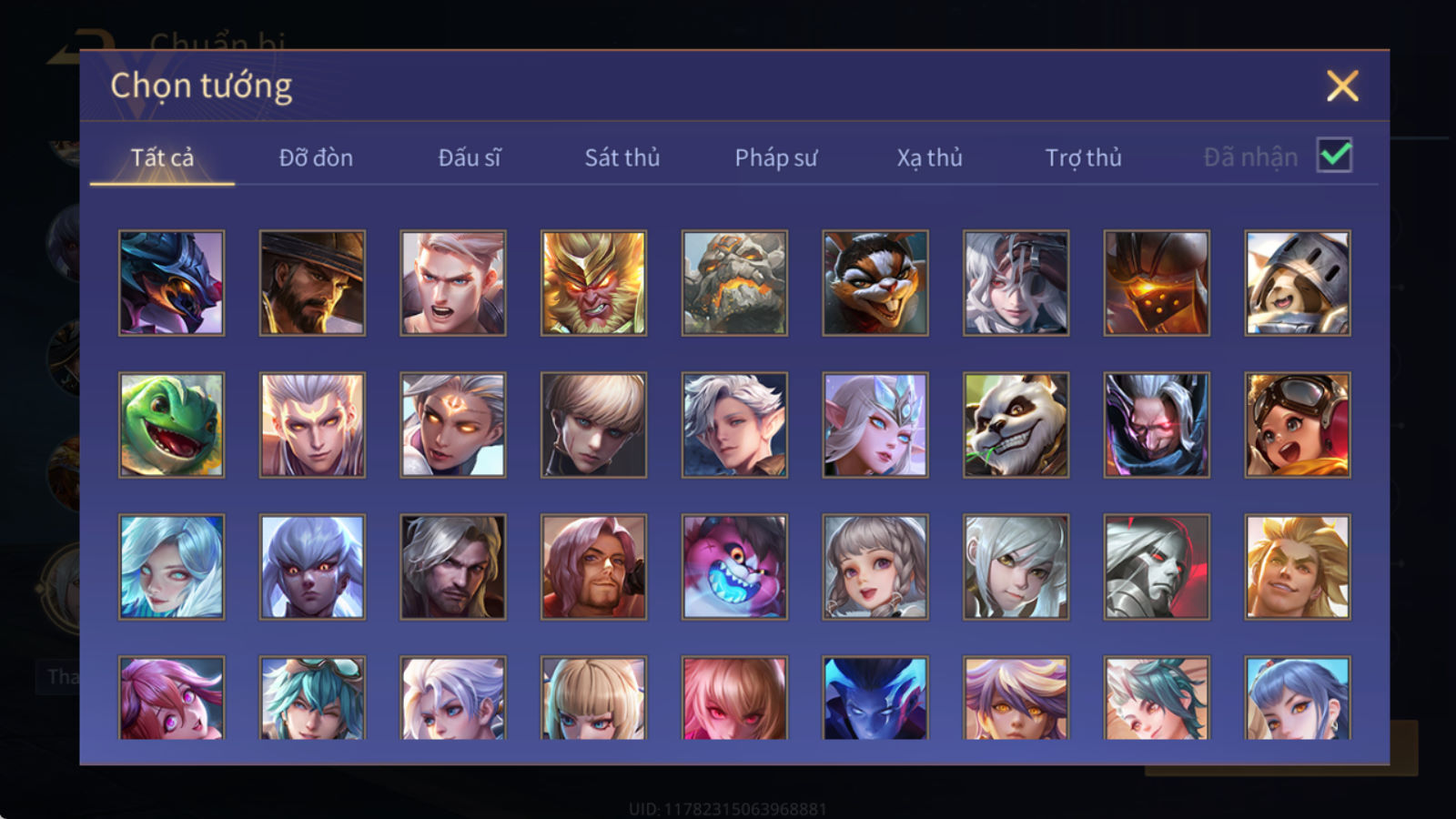Switch to the Trợ thủ tab
Image resolution: width=1456 pixels, height=819 pixels.
(x=1083, y=157)
